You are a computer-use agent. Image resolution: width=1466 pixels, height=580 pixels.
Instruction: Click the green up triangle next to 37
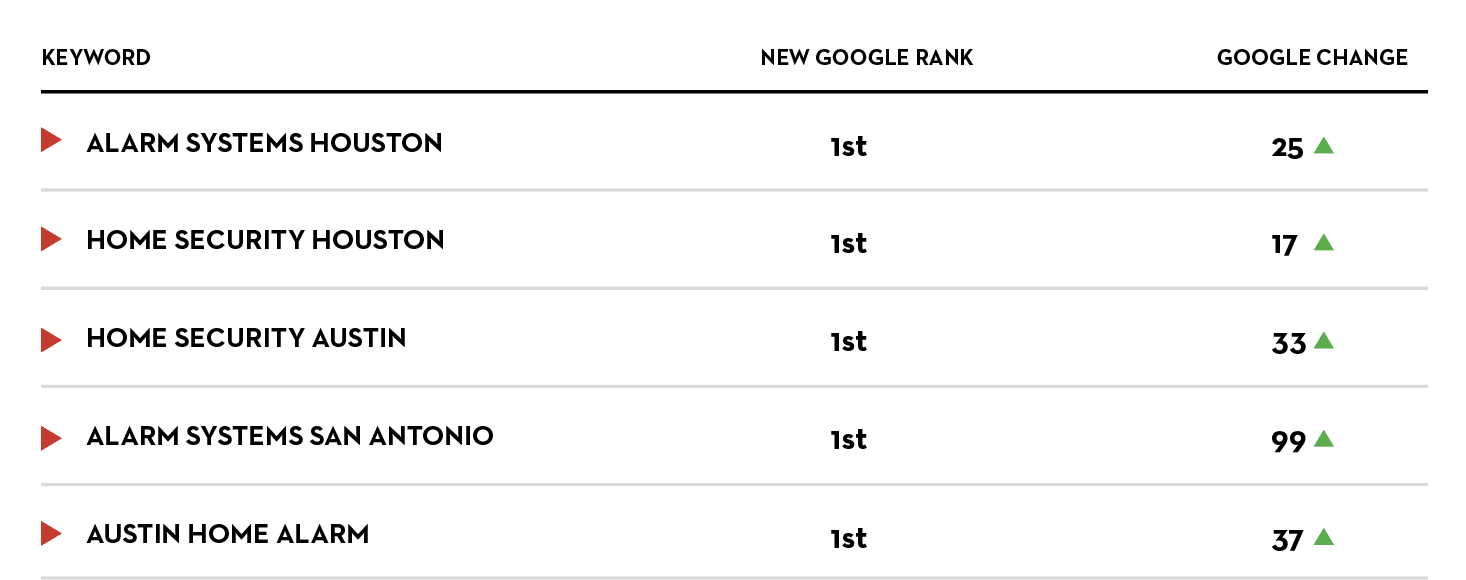1324,538
